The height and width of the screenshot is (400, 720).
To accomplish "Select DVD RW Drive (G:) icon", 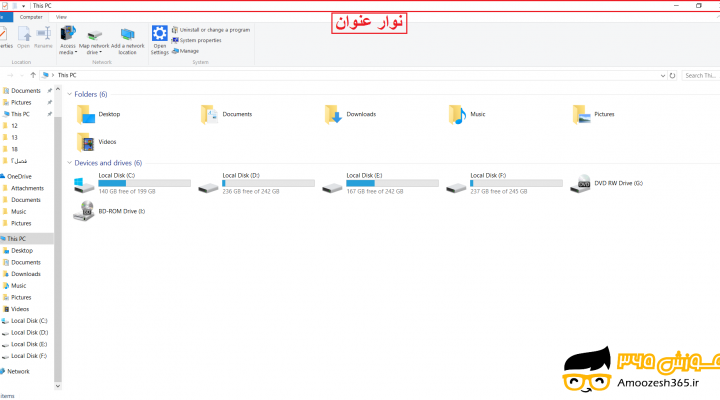I will coord(580,183).
